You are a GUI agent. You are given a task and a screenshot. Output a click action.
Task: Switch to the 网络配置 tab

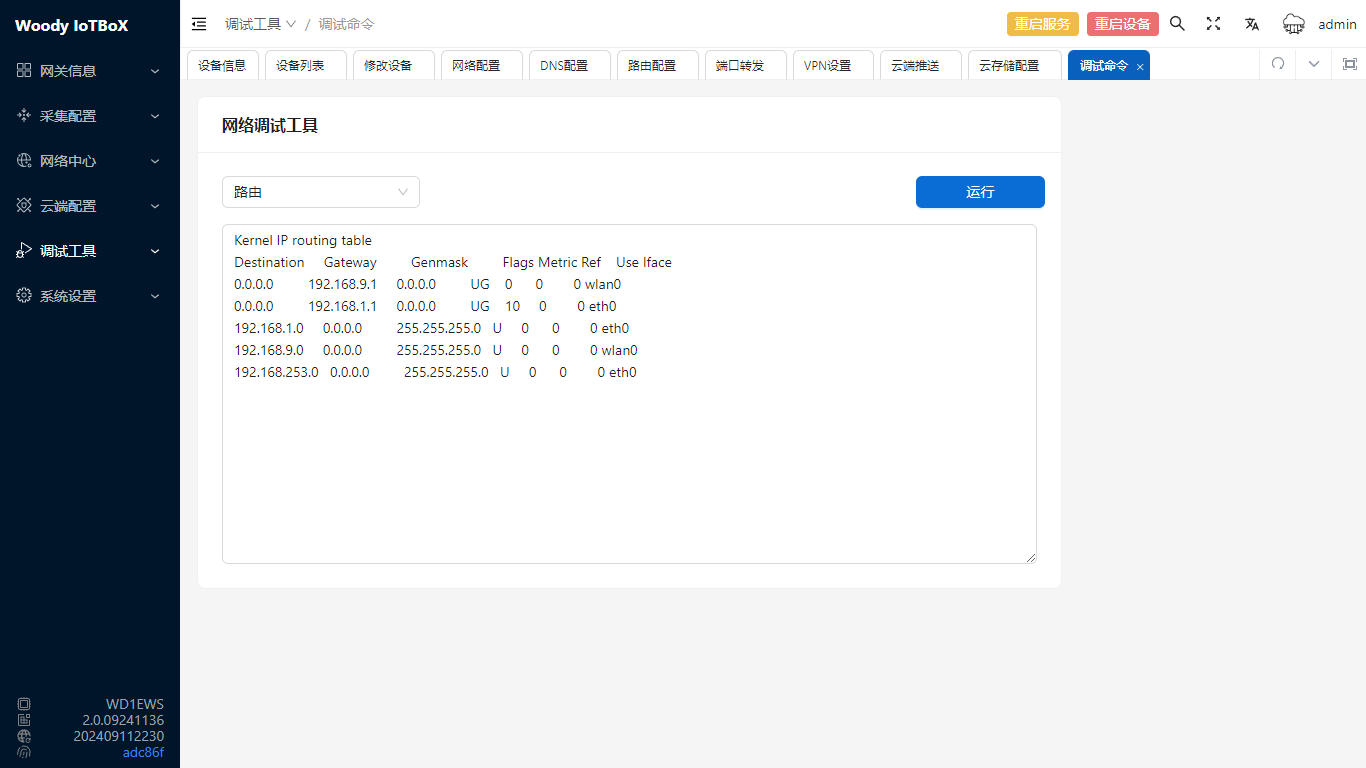pyautogui.click(x=476, y=65)
